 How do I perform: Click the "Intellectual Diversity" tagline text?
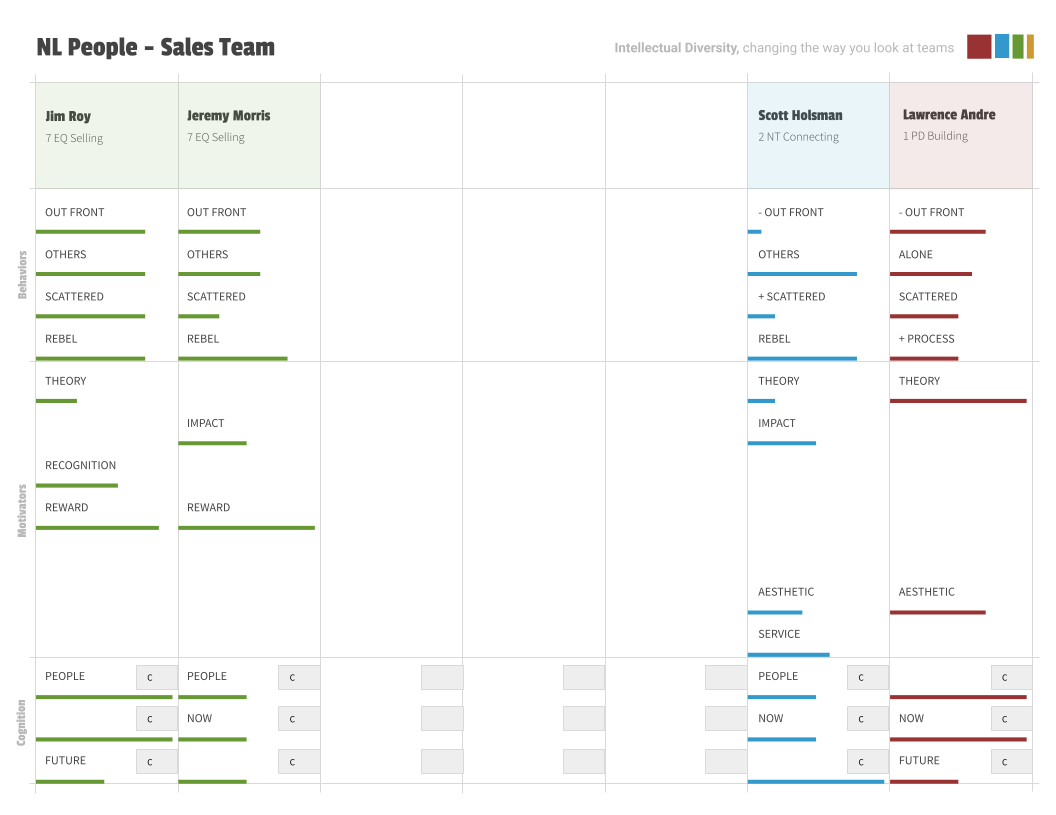click(676, 48)
